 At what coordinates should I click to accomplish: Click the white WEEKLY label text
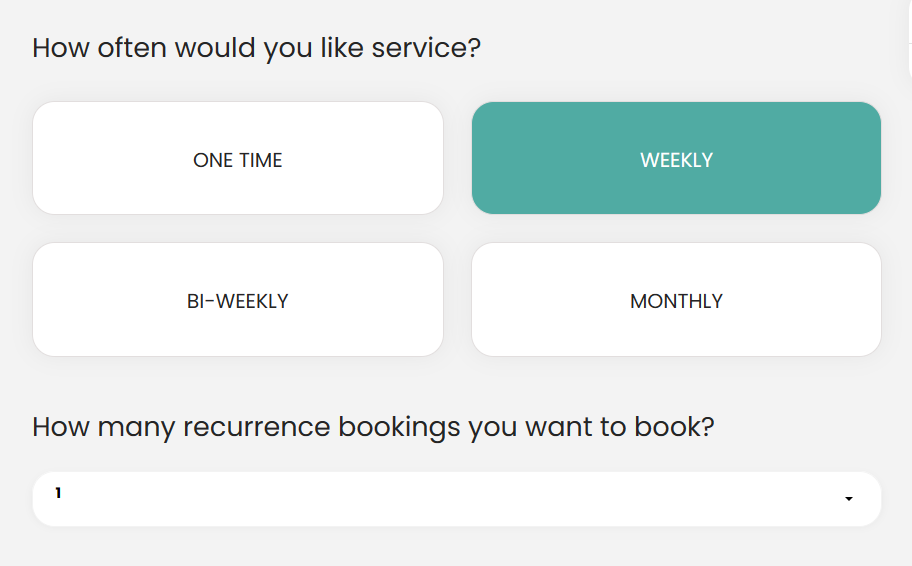pyautogui.click(x=676, y=160)
